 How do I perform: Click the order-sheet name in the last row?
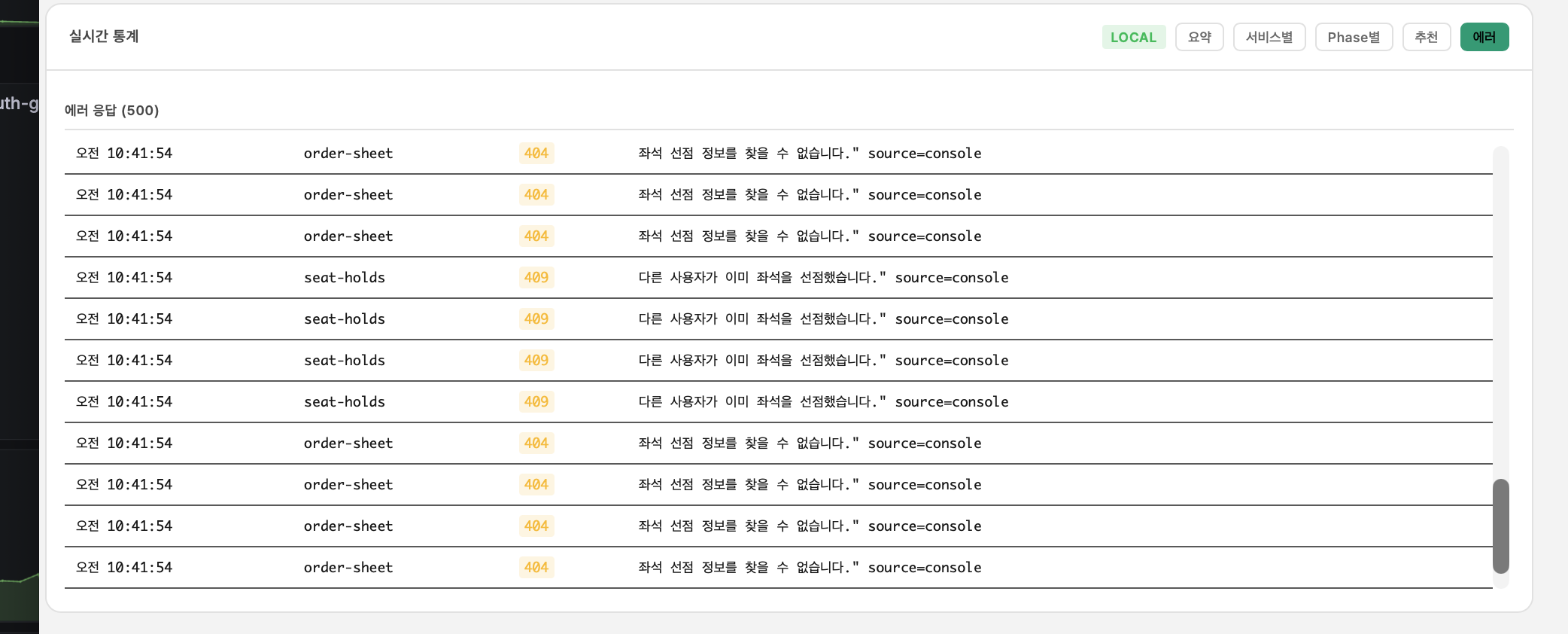pyautogui.click(x=348, y=568)
